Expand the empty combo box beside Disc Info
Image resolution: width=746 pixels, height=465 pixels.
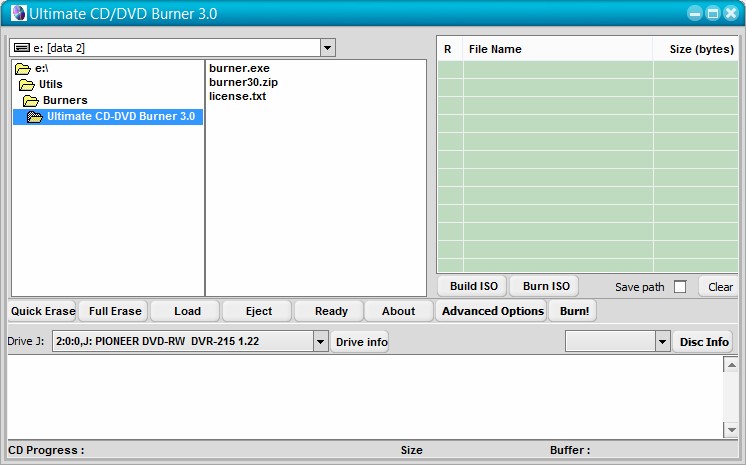tap(662, 341)
